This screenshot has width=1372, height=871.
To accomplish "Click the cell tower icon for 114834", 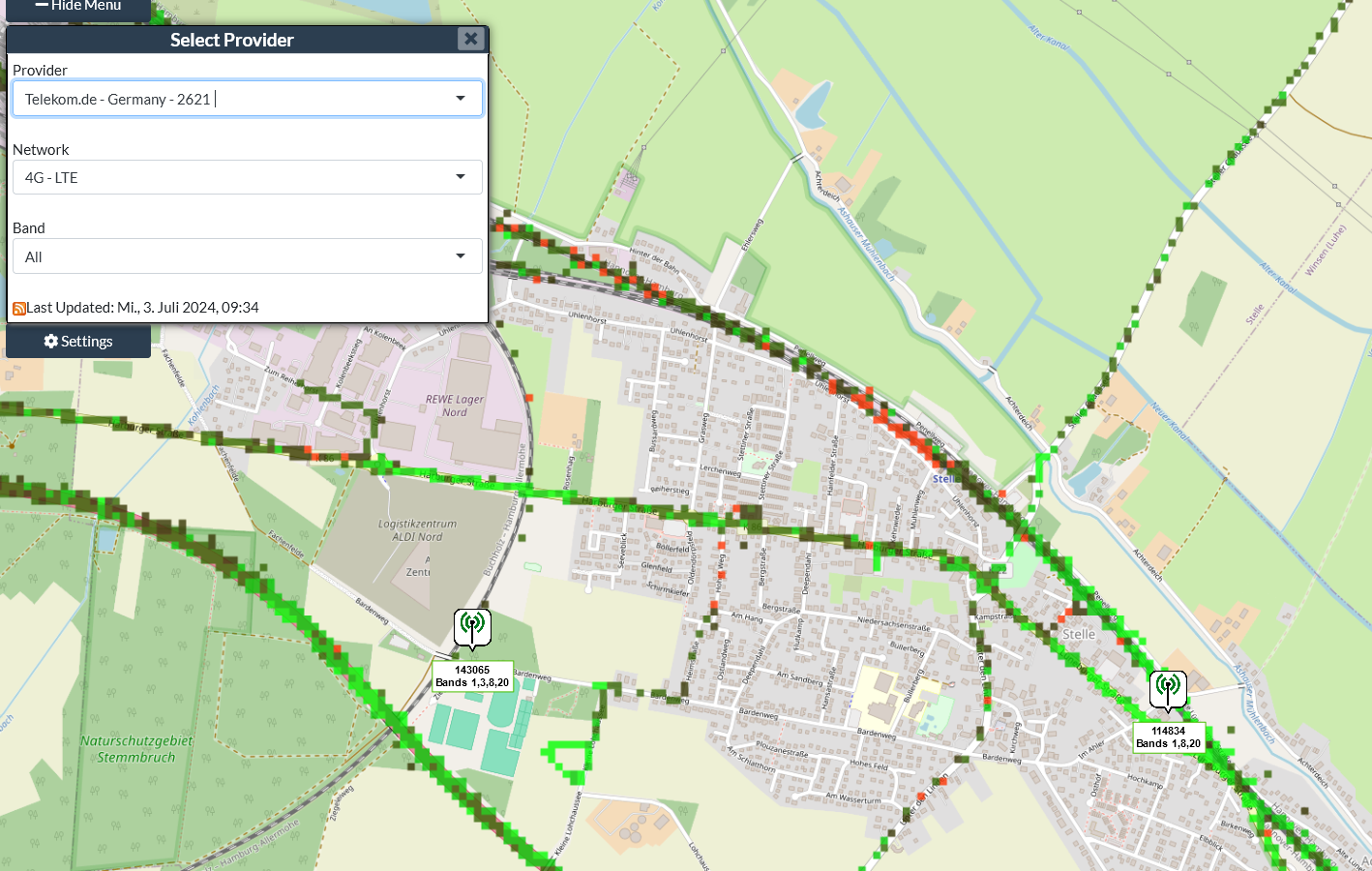I will coord(1168,689).
